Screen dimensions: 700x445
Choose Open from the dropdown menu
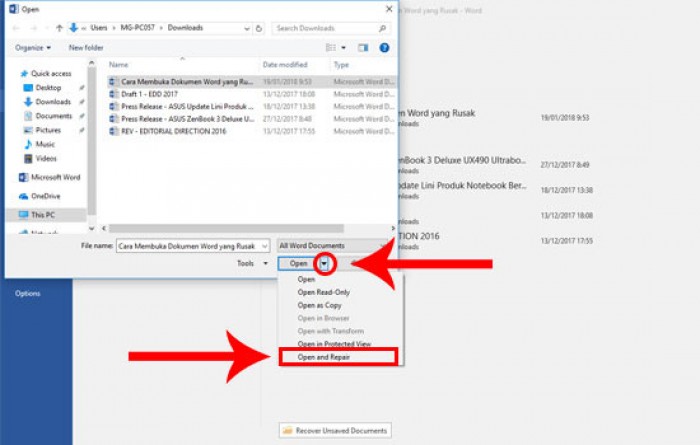(x=306, y=279)
